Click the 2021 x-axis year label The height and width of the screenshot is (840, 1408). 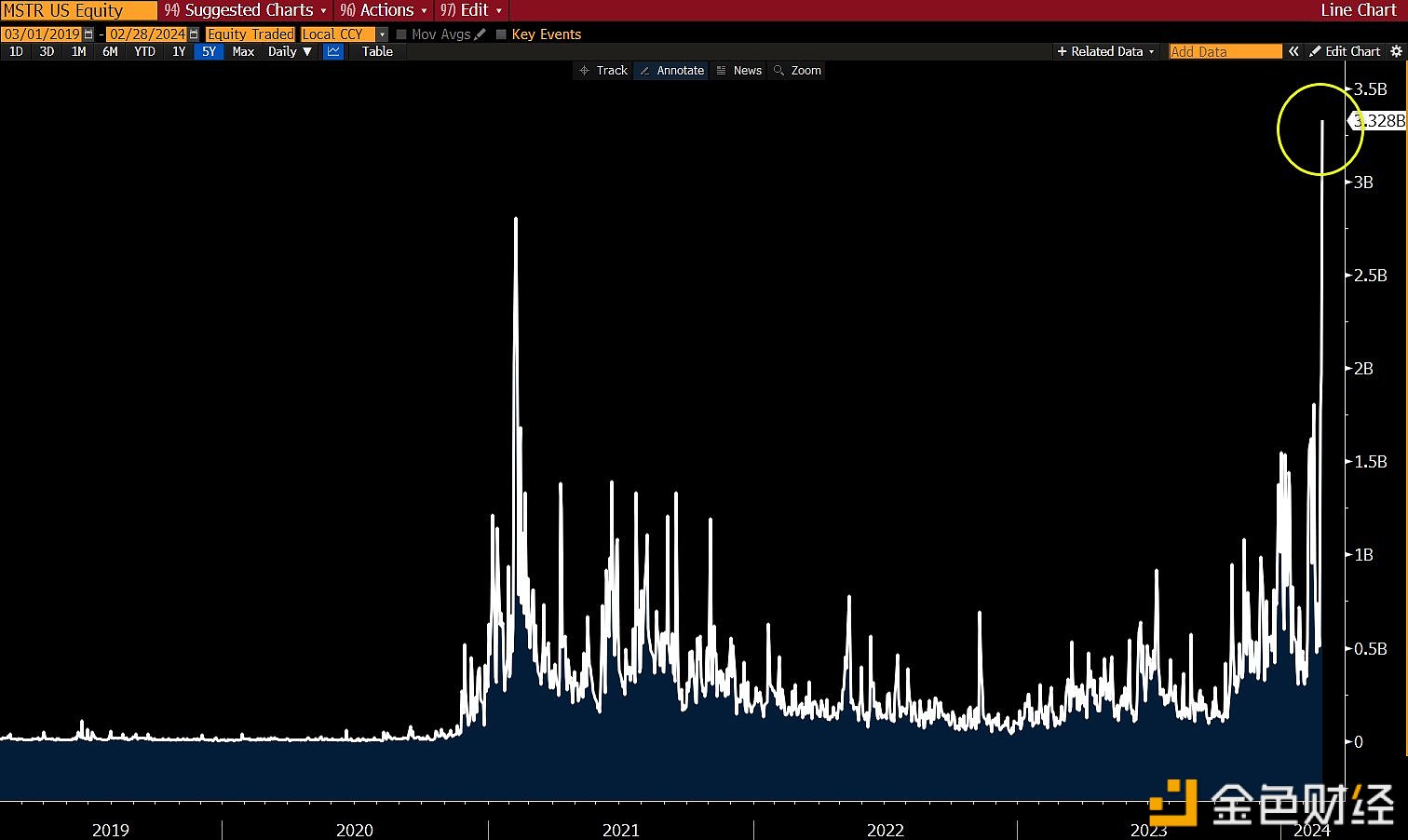coord(621,830)
